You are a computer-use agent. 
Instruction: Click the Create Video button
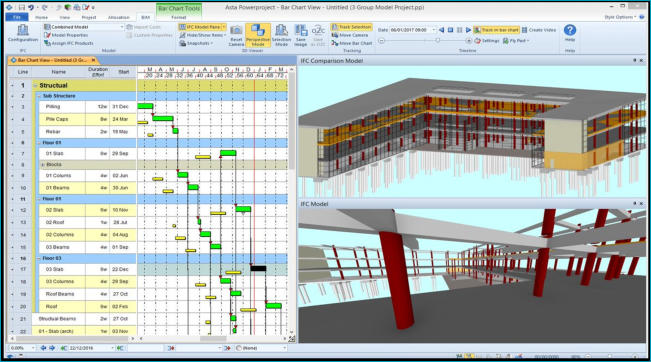click(539, 30)
